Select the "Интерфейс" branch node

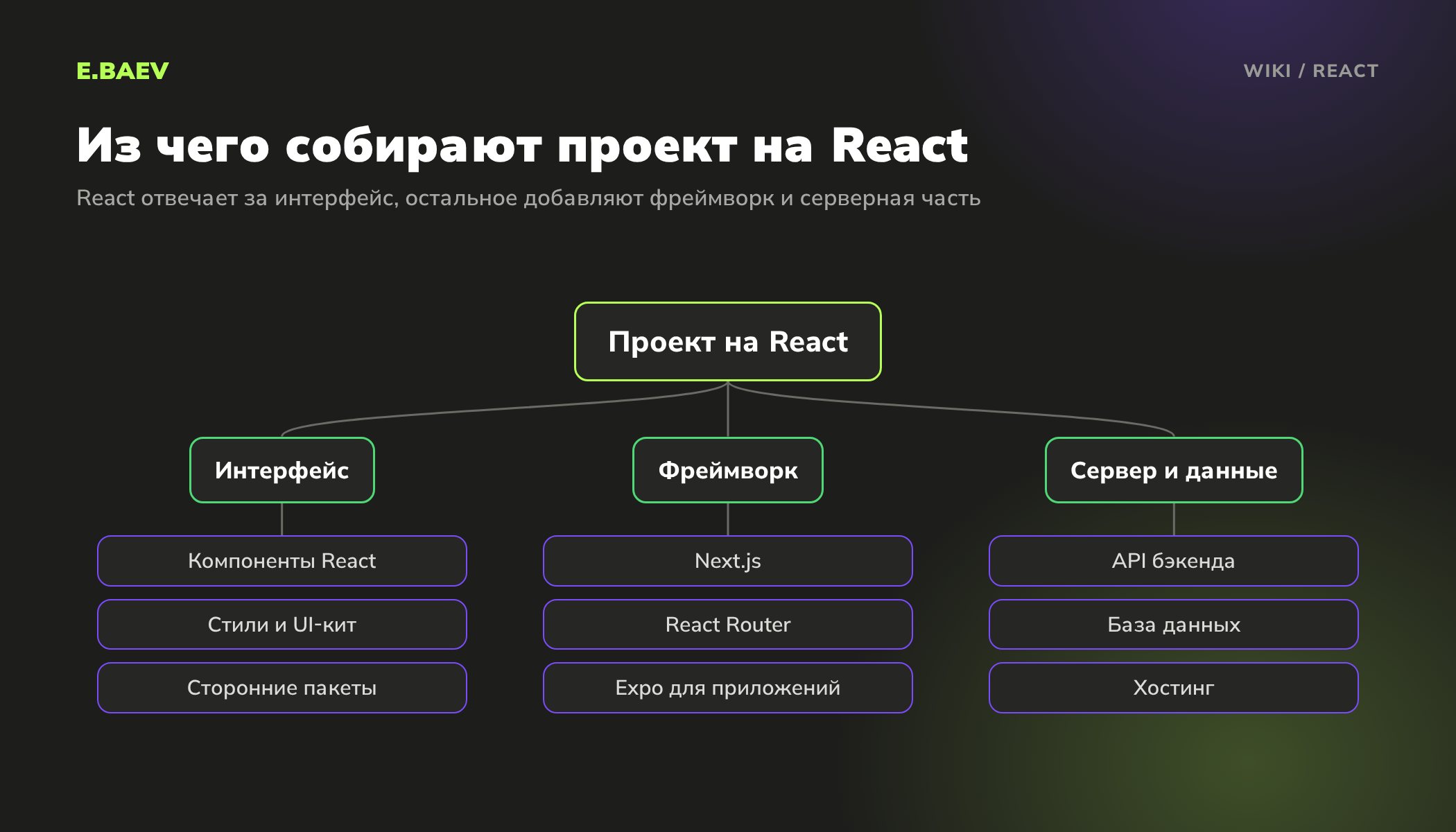coord(282,470)
